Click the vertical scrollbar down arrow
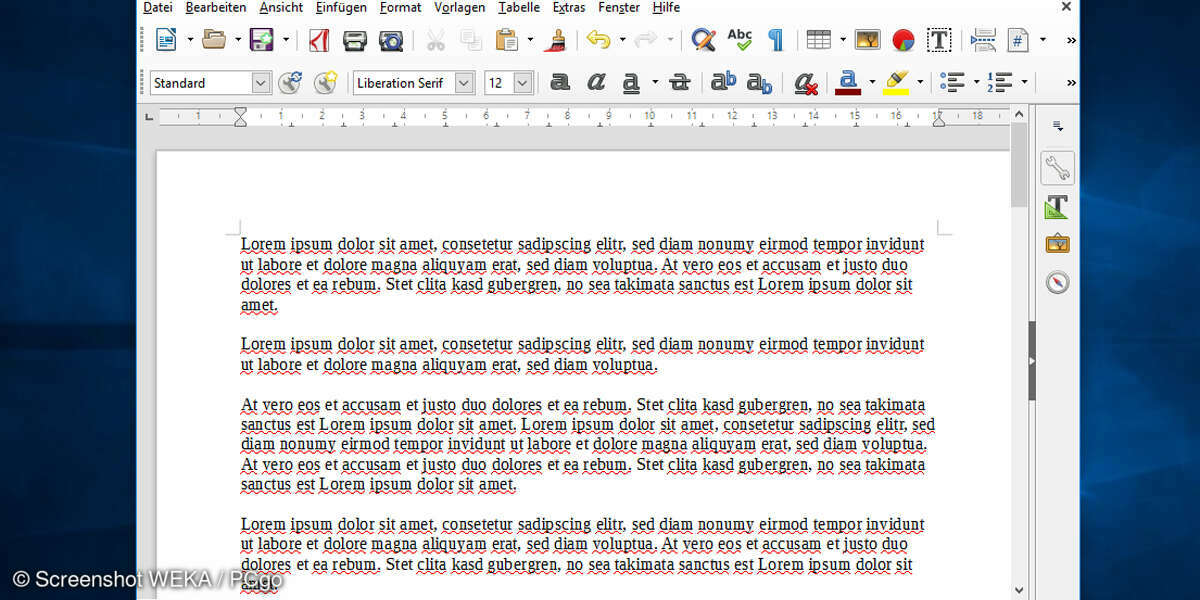1200x600 pixels. [1019, 590]
